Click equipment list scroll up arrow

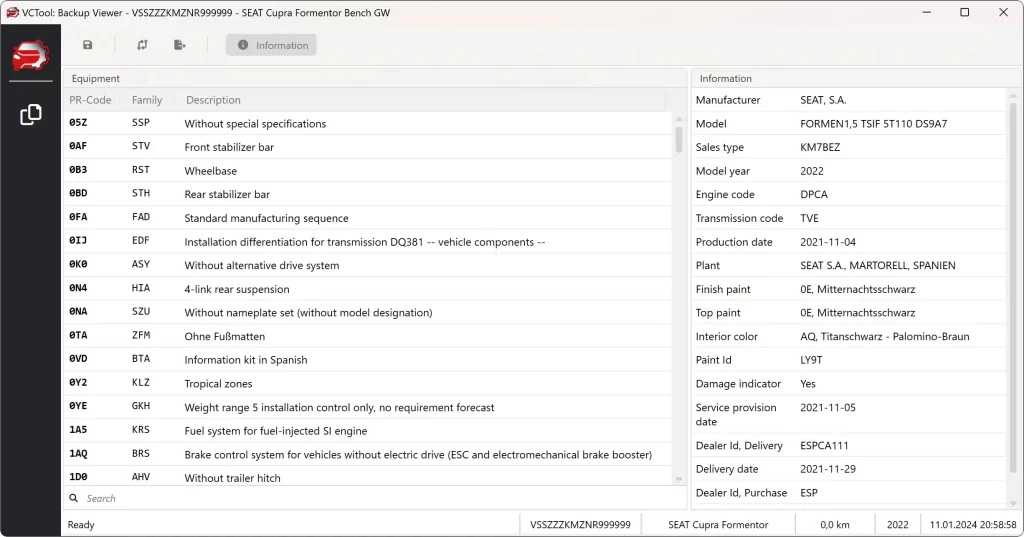[679, 120]
